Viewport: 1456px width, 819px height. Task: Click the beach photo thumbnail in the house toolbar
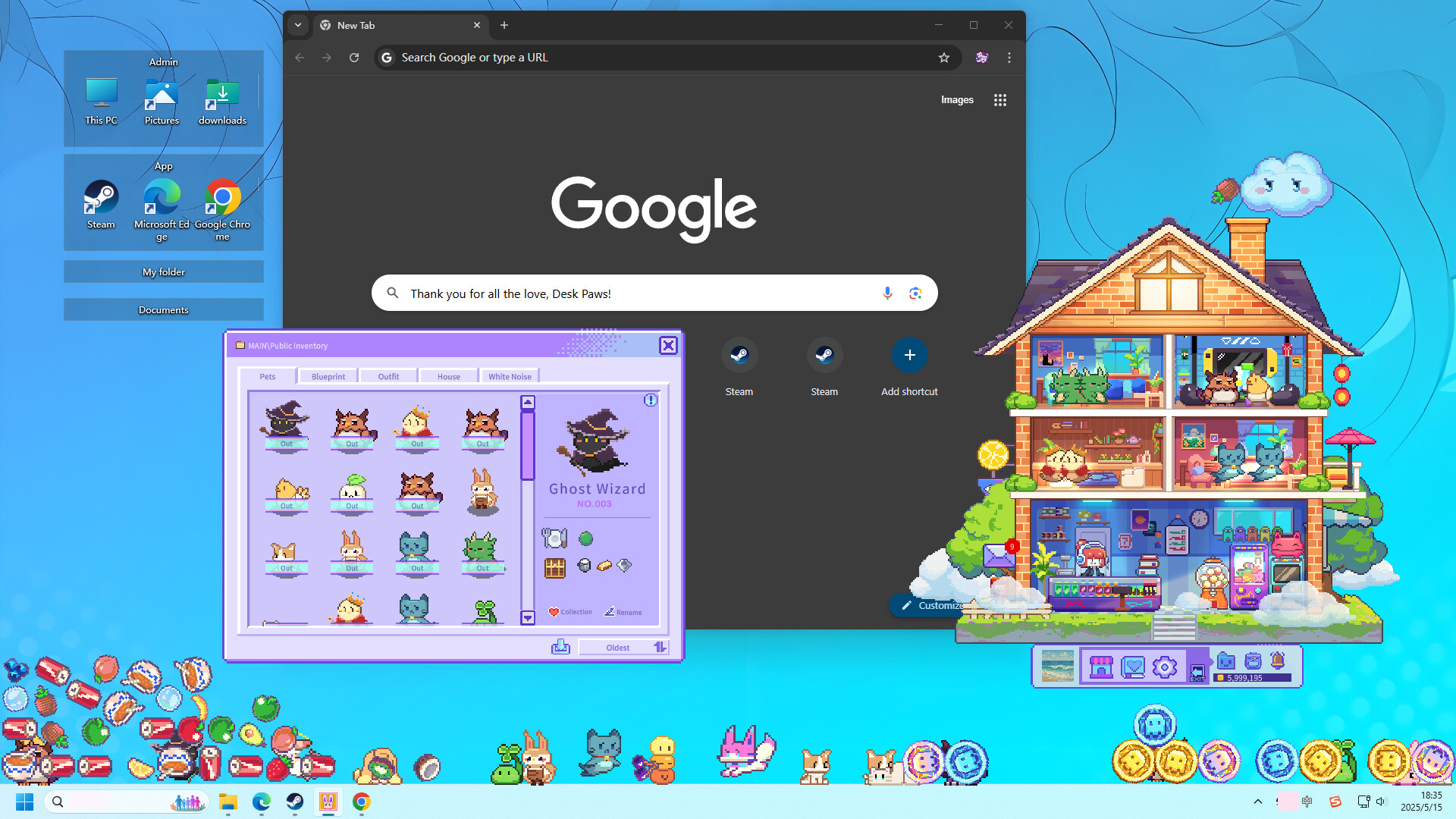1058,667
